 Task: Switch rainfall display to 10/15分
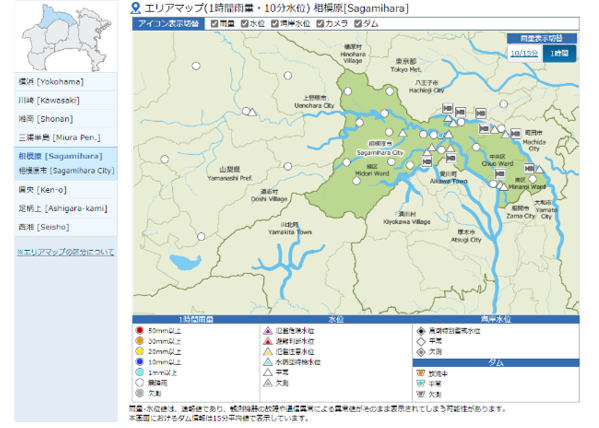coord(524,54)
